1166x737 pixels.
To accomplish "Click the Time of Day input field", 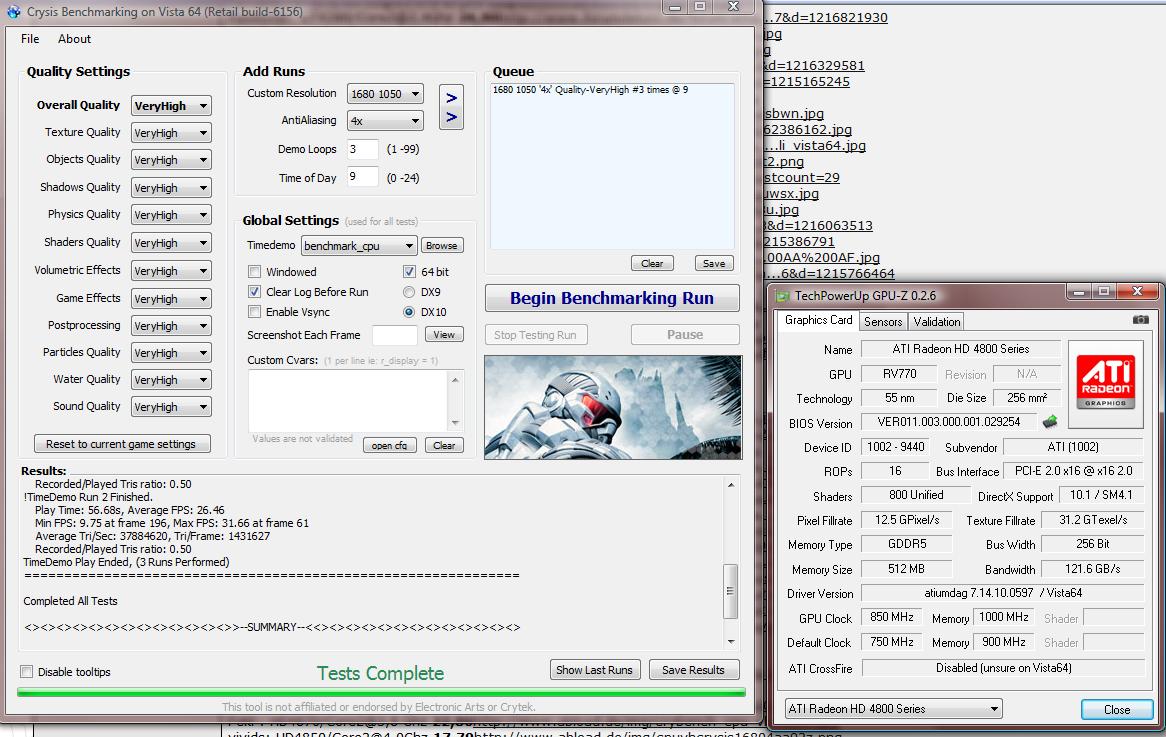I will (x=363, y=177).
